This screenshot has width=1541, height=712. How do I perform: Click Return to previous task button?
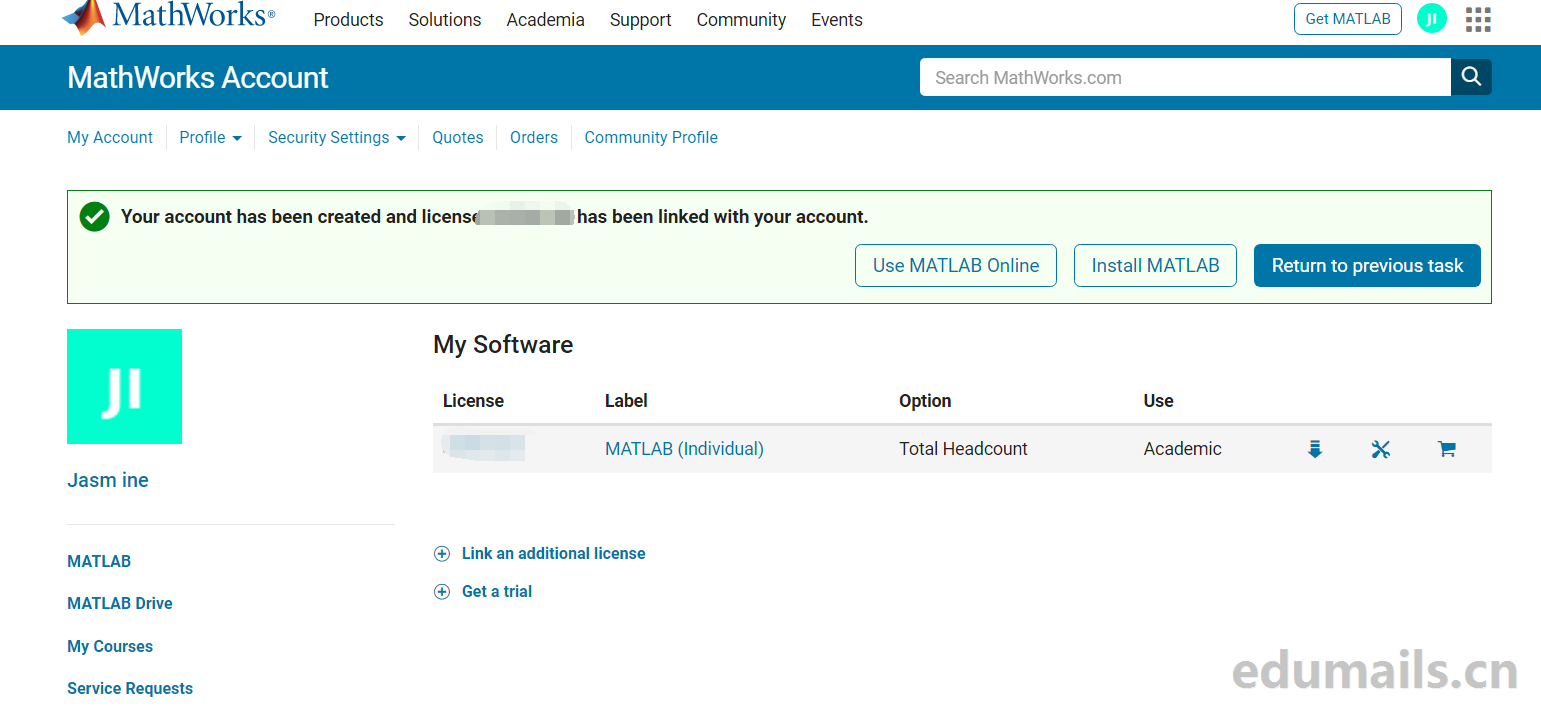(1367, 266)
